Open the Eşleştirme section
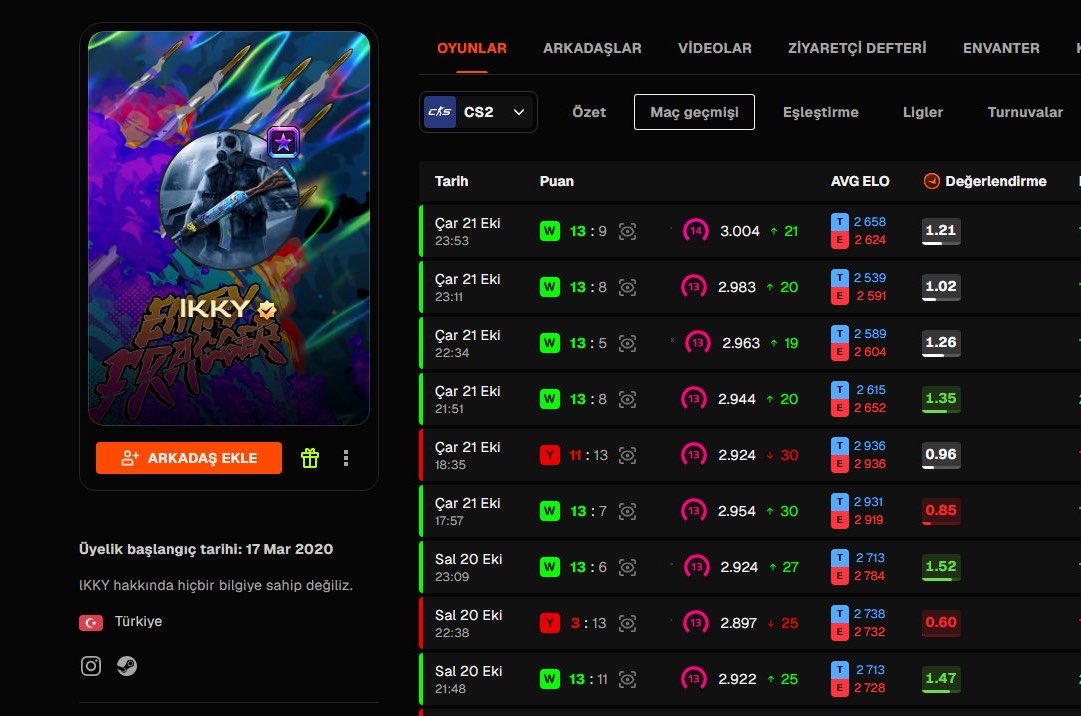This screenshot has height=716, width=1081. (x=820, y=112)
